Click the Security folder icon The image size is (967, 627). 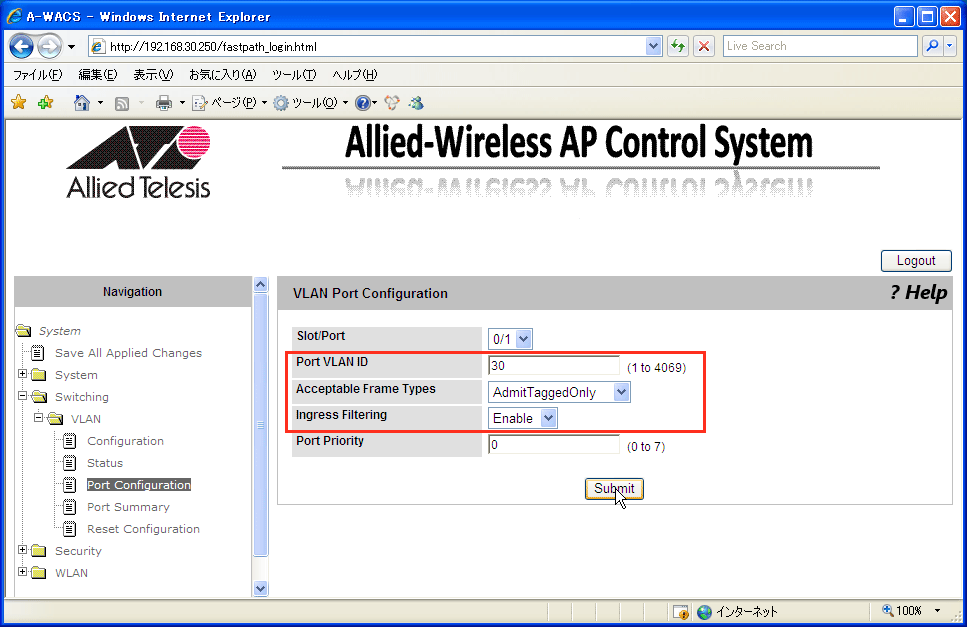pyautogui.click(x=39, y=551)
